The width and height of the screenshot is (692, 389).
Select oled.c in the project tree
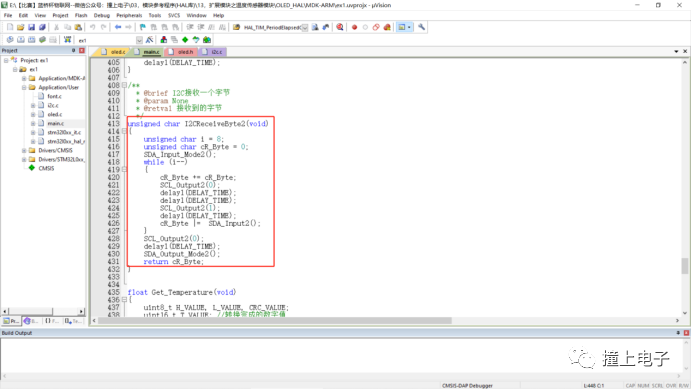pos(55,114)
